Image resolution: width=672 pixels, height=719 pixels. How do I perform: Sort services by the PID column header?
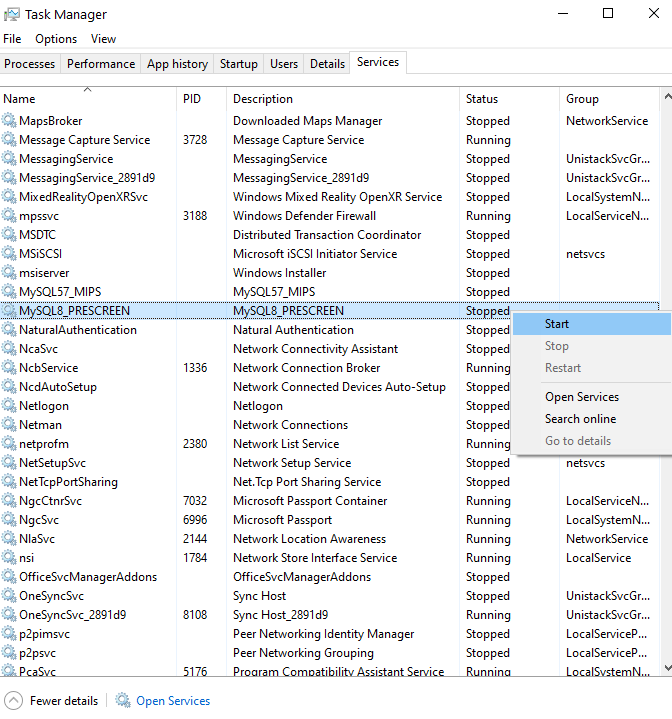(x=202, y=99)
